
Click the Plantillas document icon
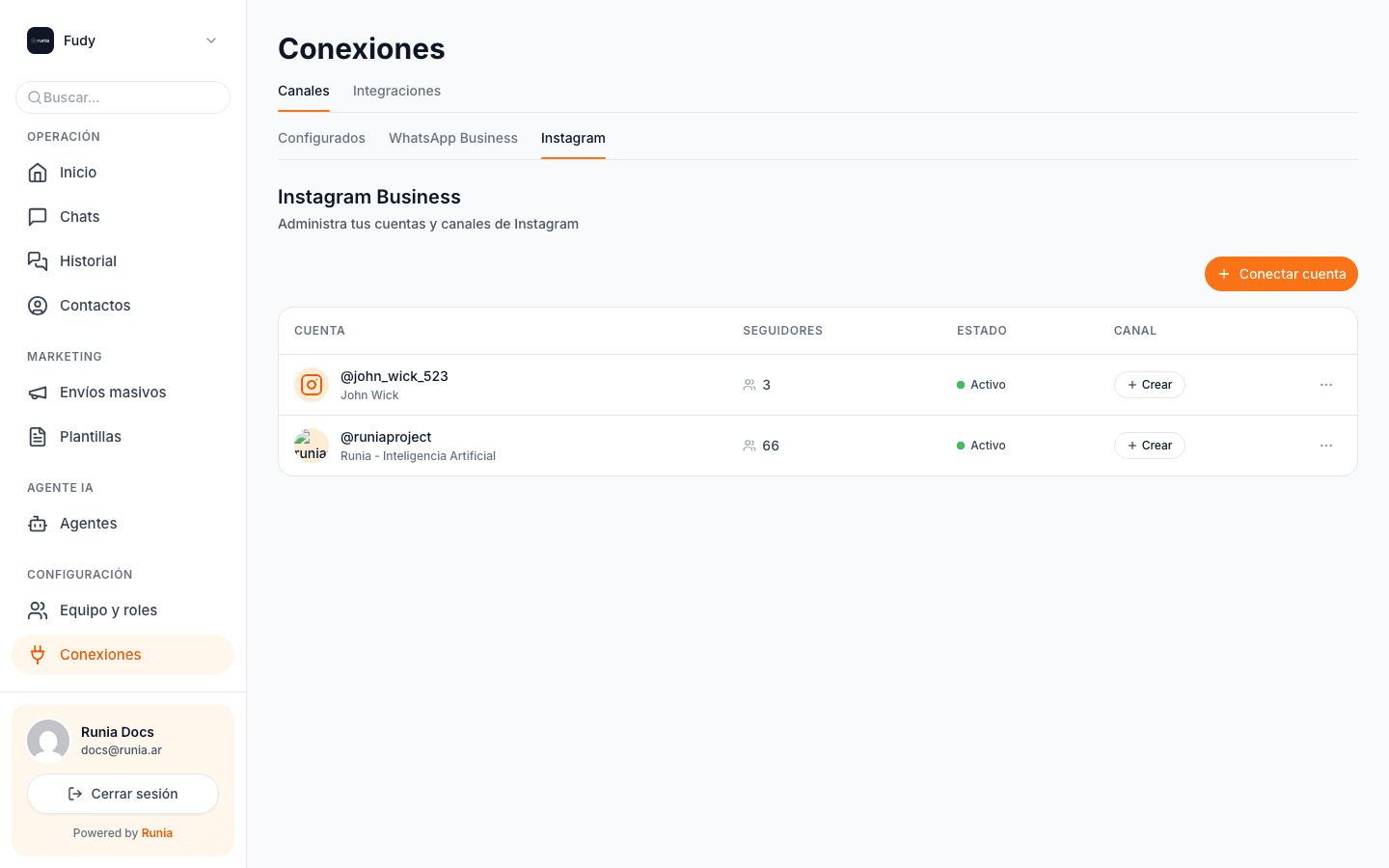(x=38, y=437)
